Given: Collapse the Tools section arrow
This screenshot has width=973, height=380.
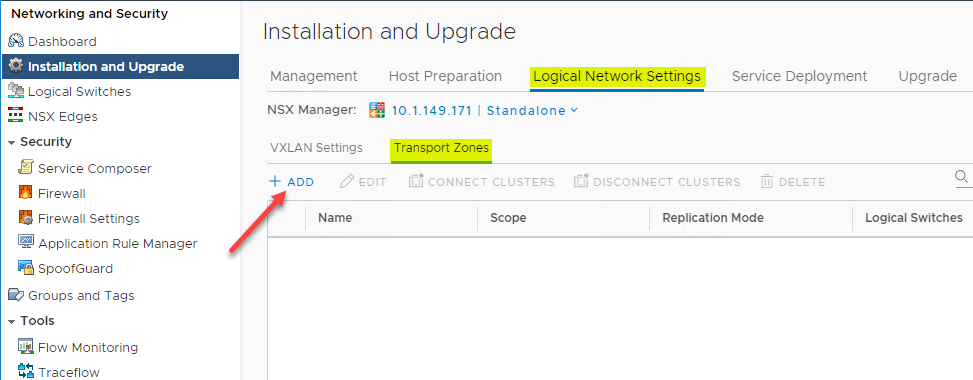Looking at the screenshot, I should [11, 321].
